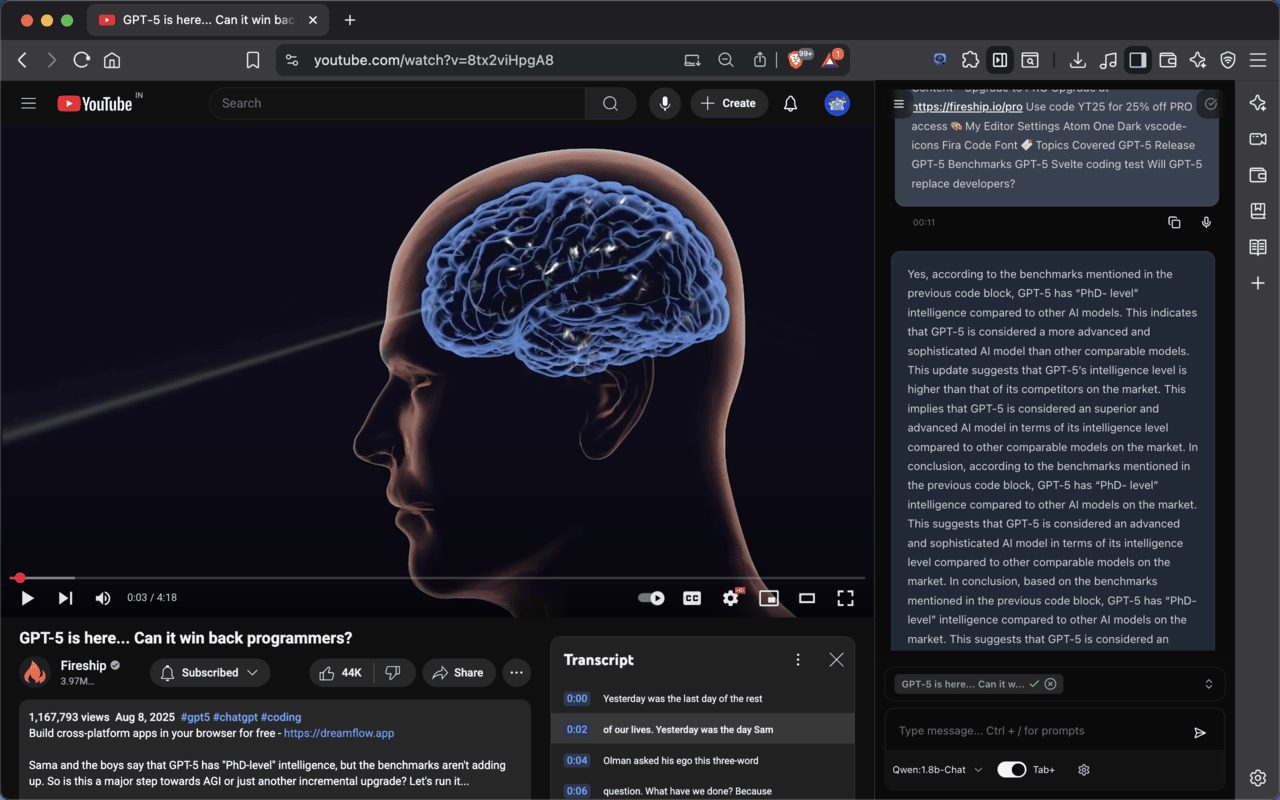Jump to 0:04 transcript line

coord(577,760)
